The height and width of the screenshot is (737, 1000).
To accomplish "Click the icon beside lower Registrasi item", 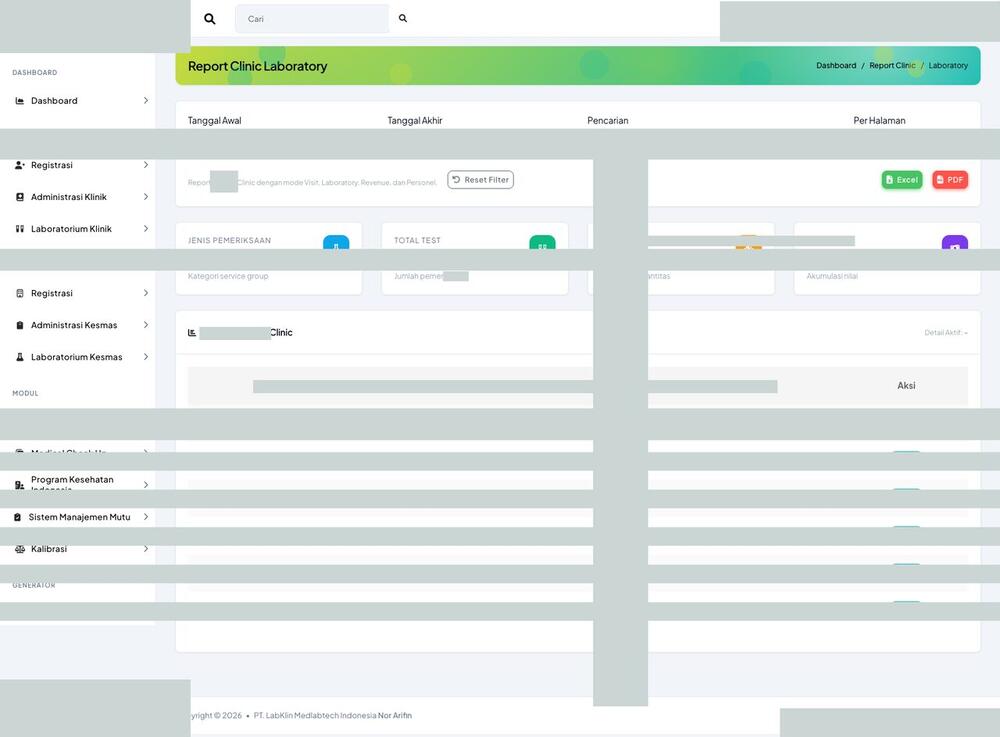I will pos(20,293).
